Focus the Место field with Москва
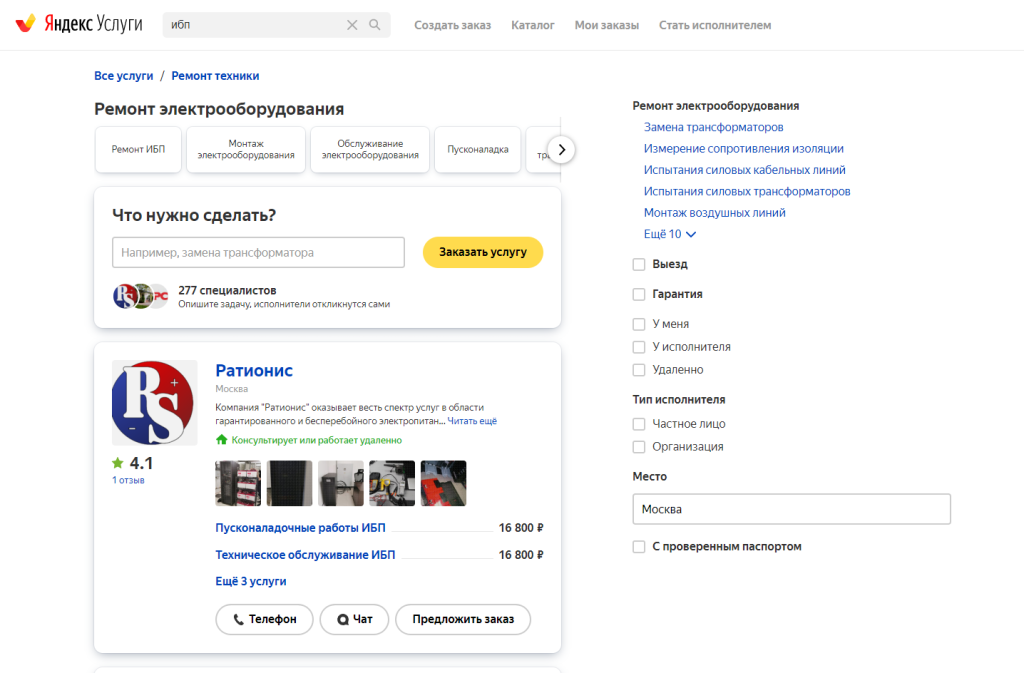Image resolution: width=1024 pixels, height=673 pixels. (x=792, y=509)
